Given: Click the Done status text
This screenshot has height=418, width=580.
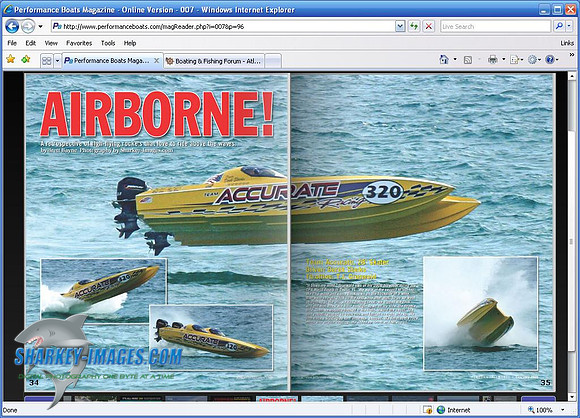Looking at the screenshot, I should [x=10, y=410].
